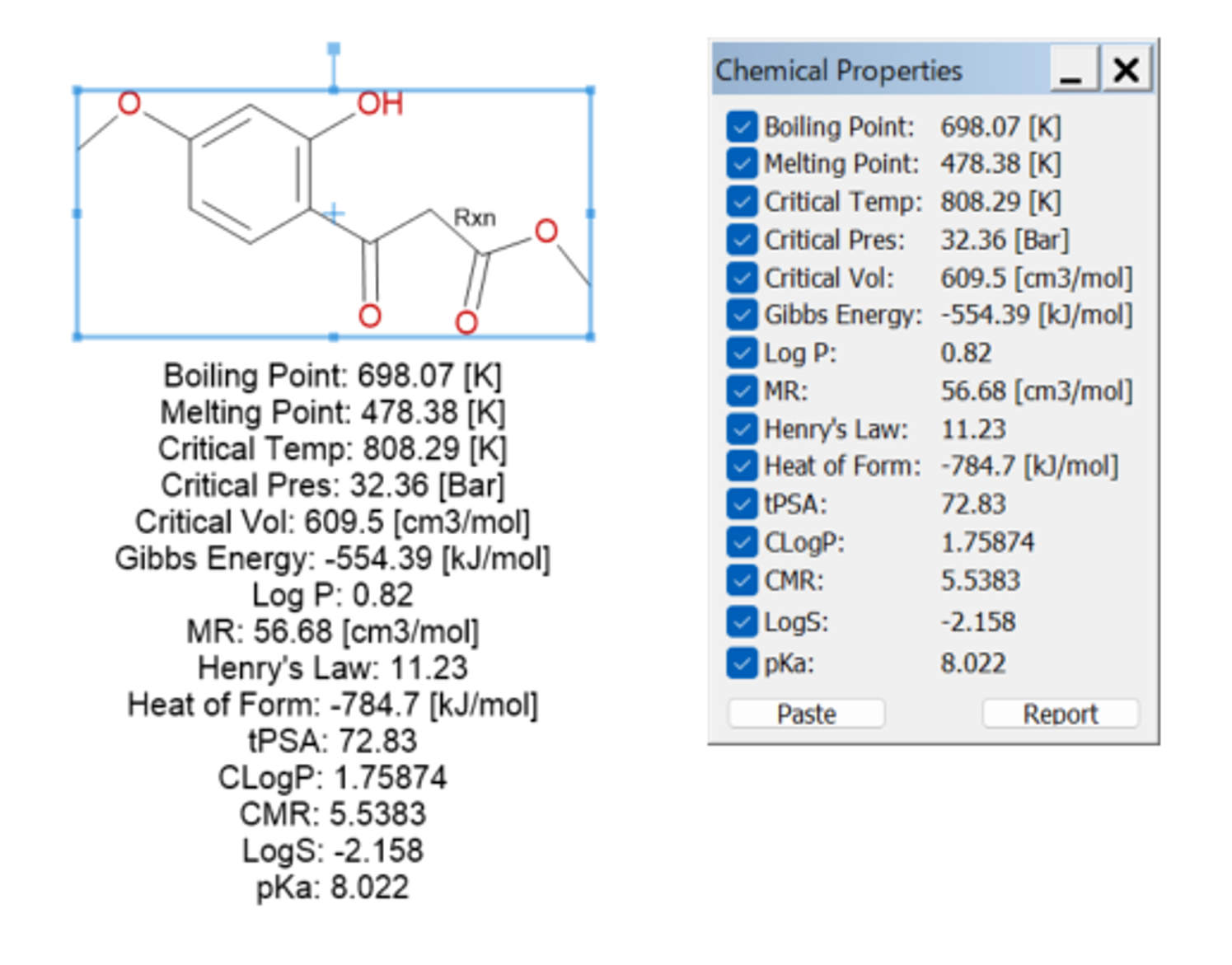Toggle the CLogP checkbox
This screenshot has height=965, width=1232.
pyautogui.click(x=742, y=542)
